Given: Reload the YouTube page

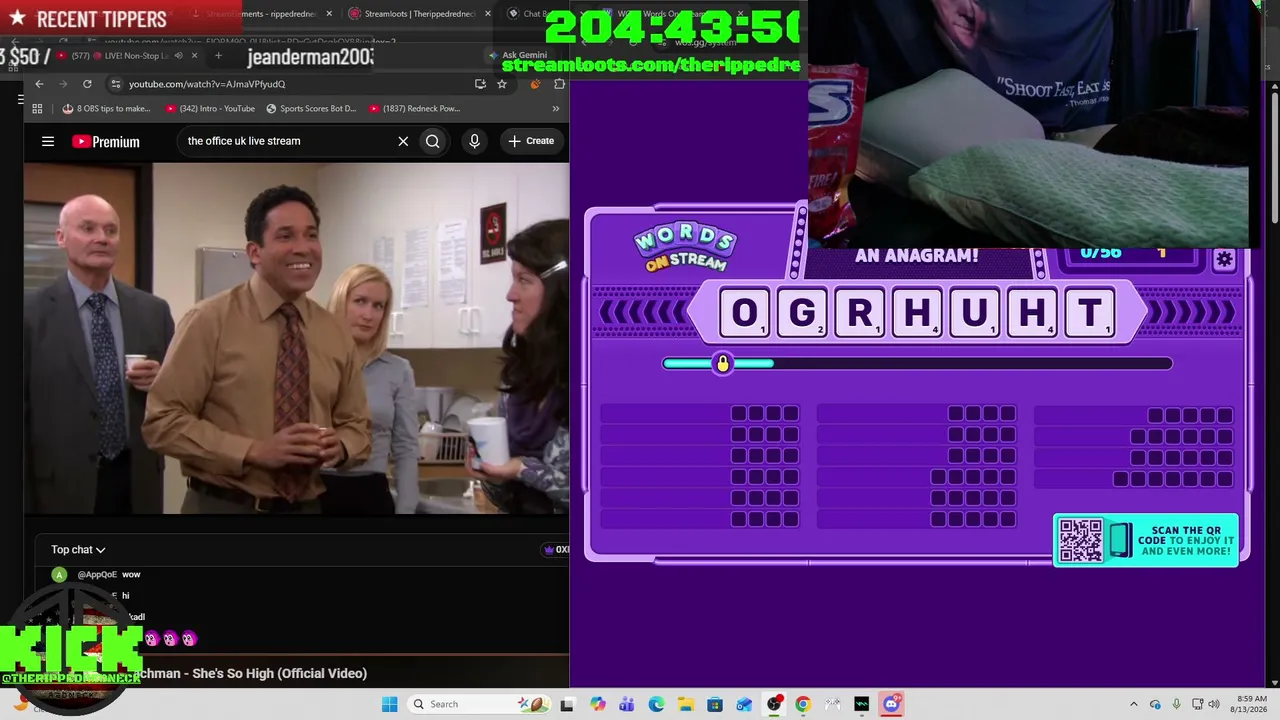Looking at the screenshot, I should [87, 84].
